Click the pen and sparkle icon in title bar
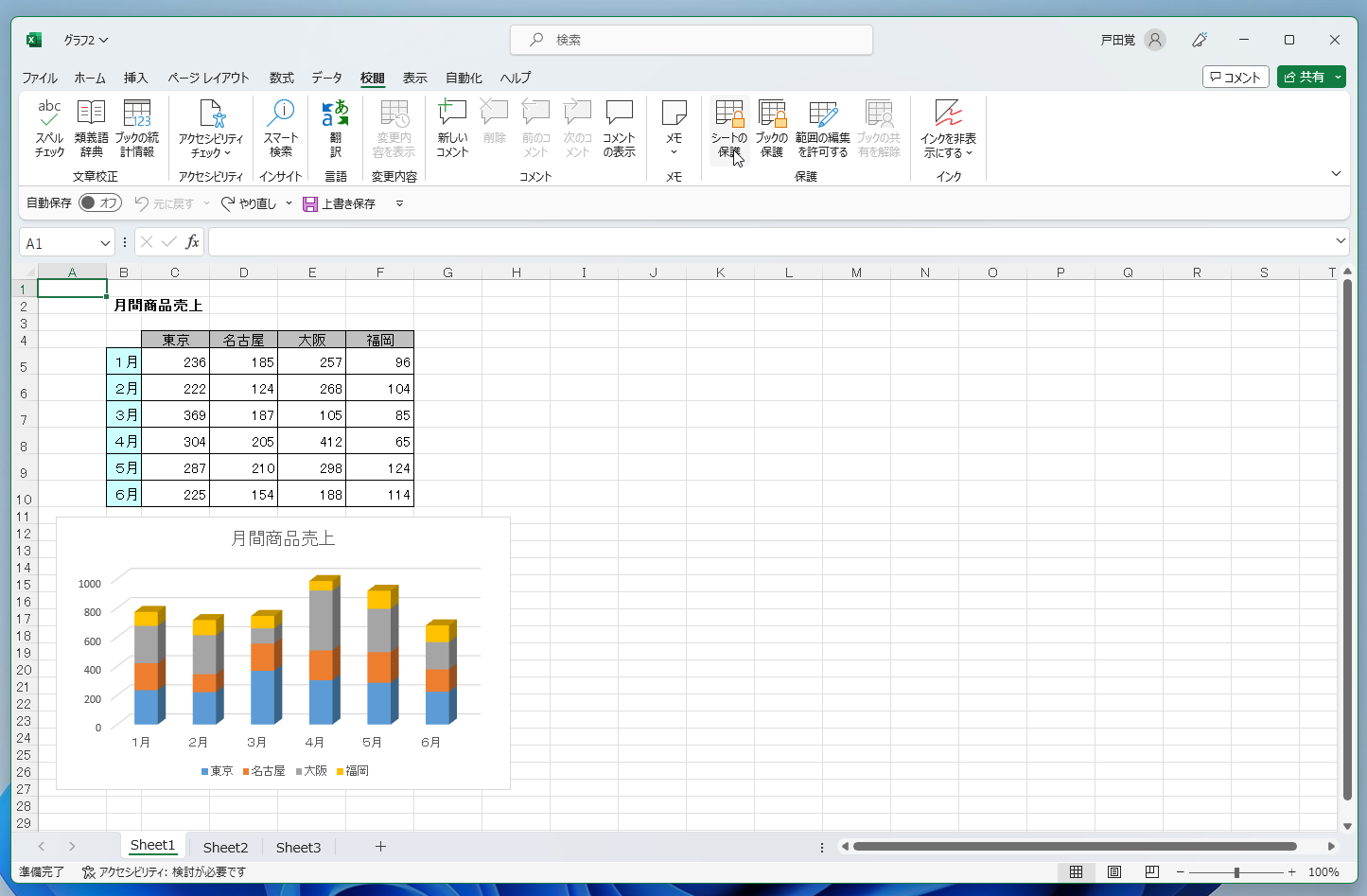The image size is (1367, 896). pos(1200,40)
